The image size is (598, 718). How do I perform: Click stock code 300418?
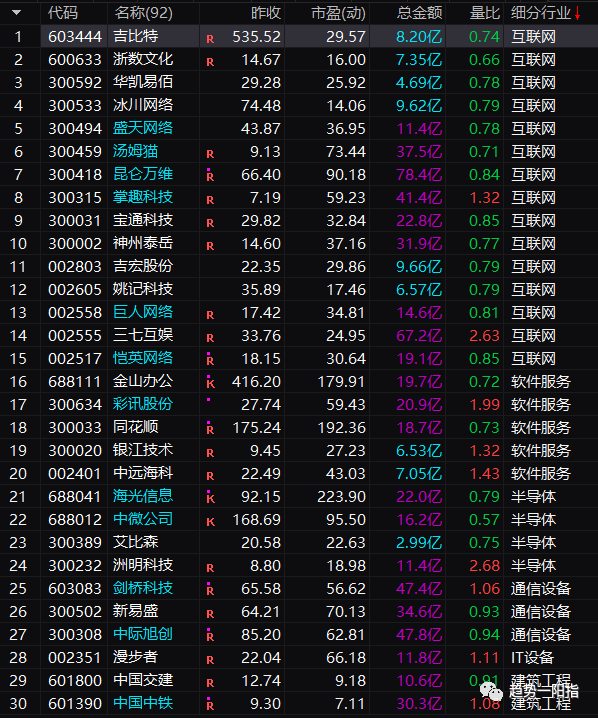click(x=75, y=174)
